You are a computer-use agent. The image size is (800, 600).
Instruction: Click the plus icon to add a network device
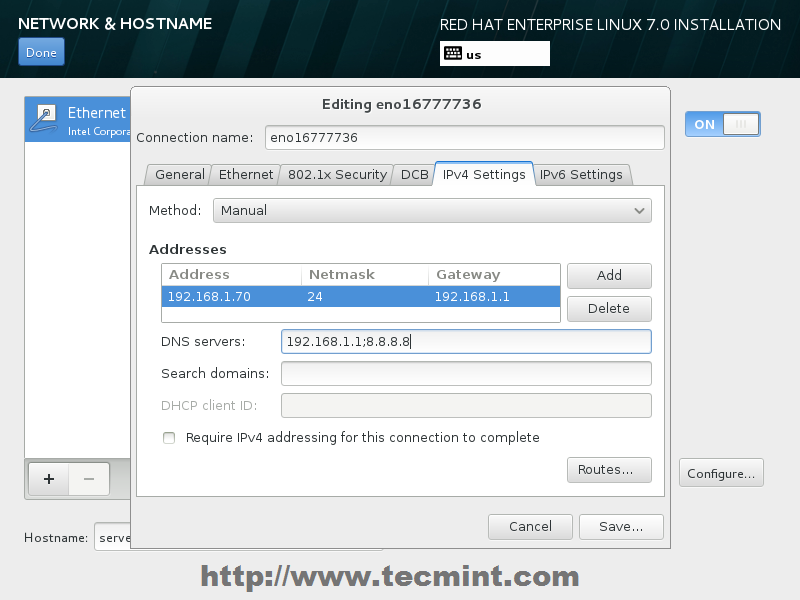49,479
